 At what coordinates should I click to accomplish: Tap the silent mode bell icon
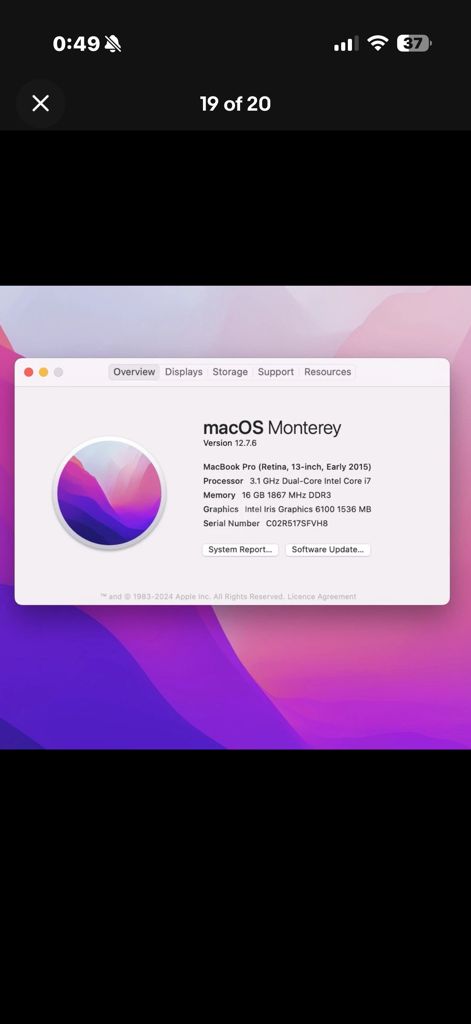point(113,44)
